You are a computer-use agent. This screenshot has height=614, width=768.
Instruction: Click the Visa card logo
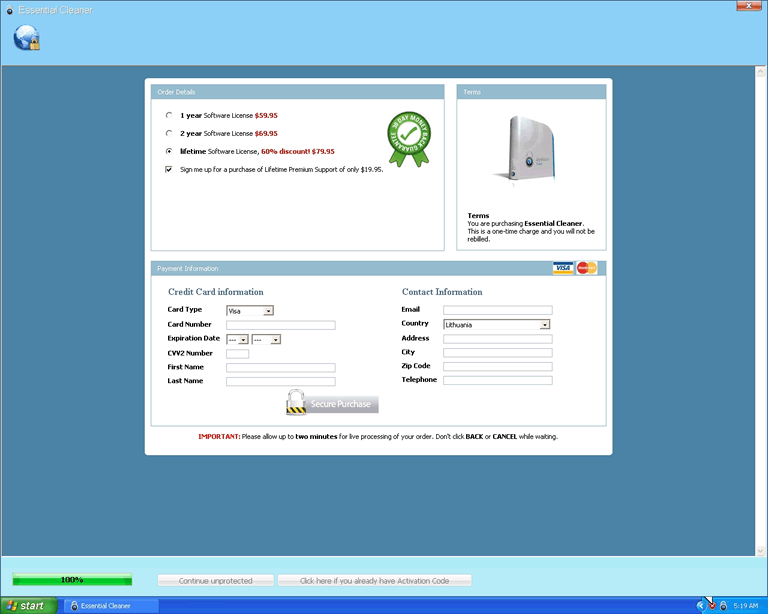click(563, 268)
